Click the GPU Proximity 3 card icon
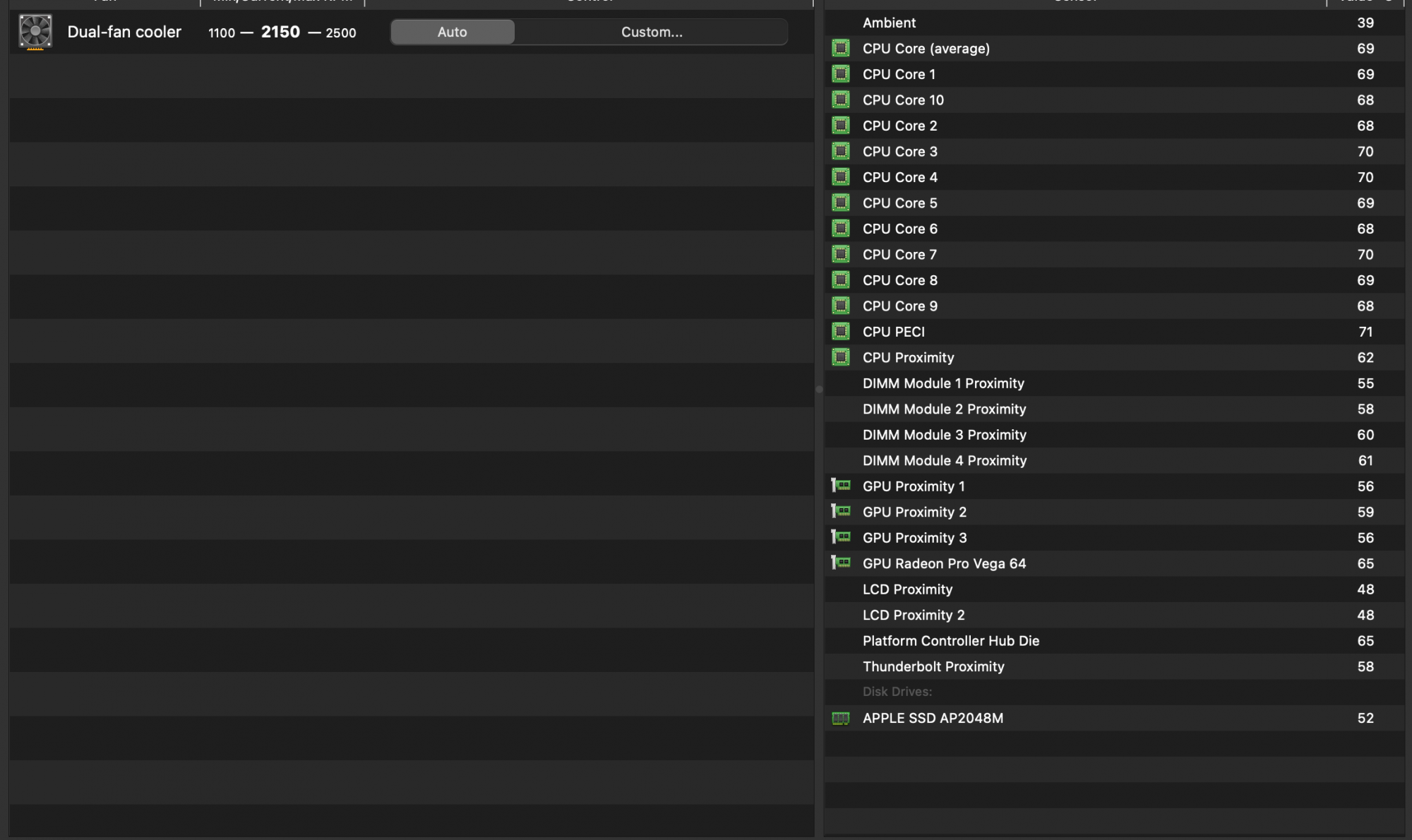The width and height of the screenshot is (1412, 840). [840, 537]
